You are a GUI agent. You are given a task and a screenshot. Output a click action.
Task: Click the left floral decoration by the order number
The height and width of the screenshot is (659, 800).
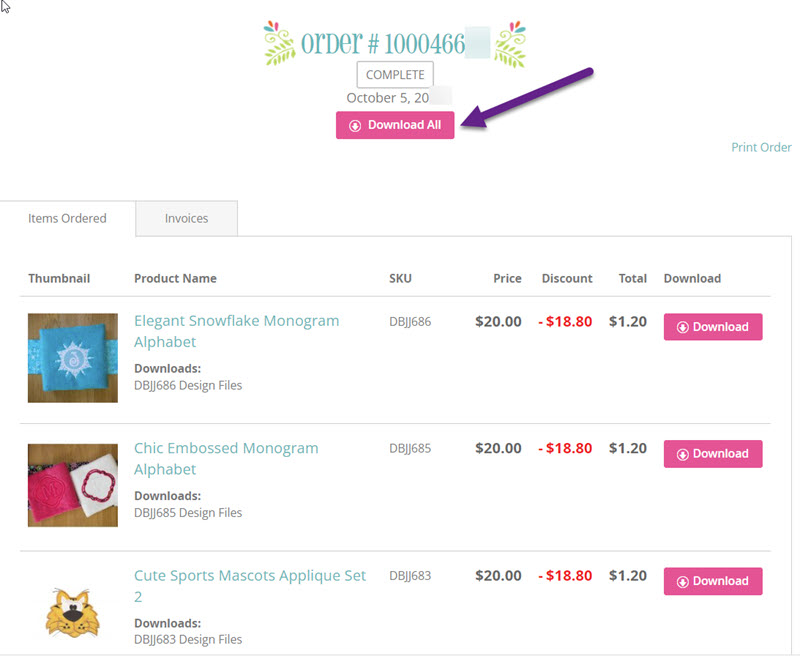tap(279, 43)
